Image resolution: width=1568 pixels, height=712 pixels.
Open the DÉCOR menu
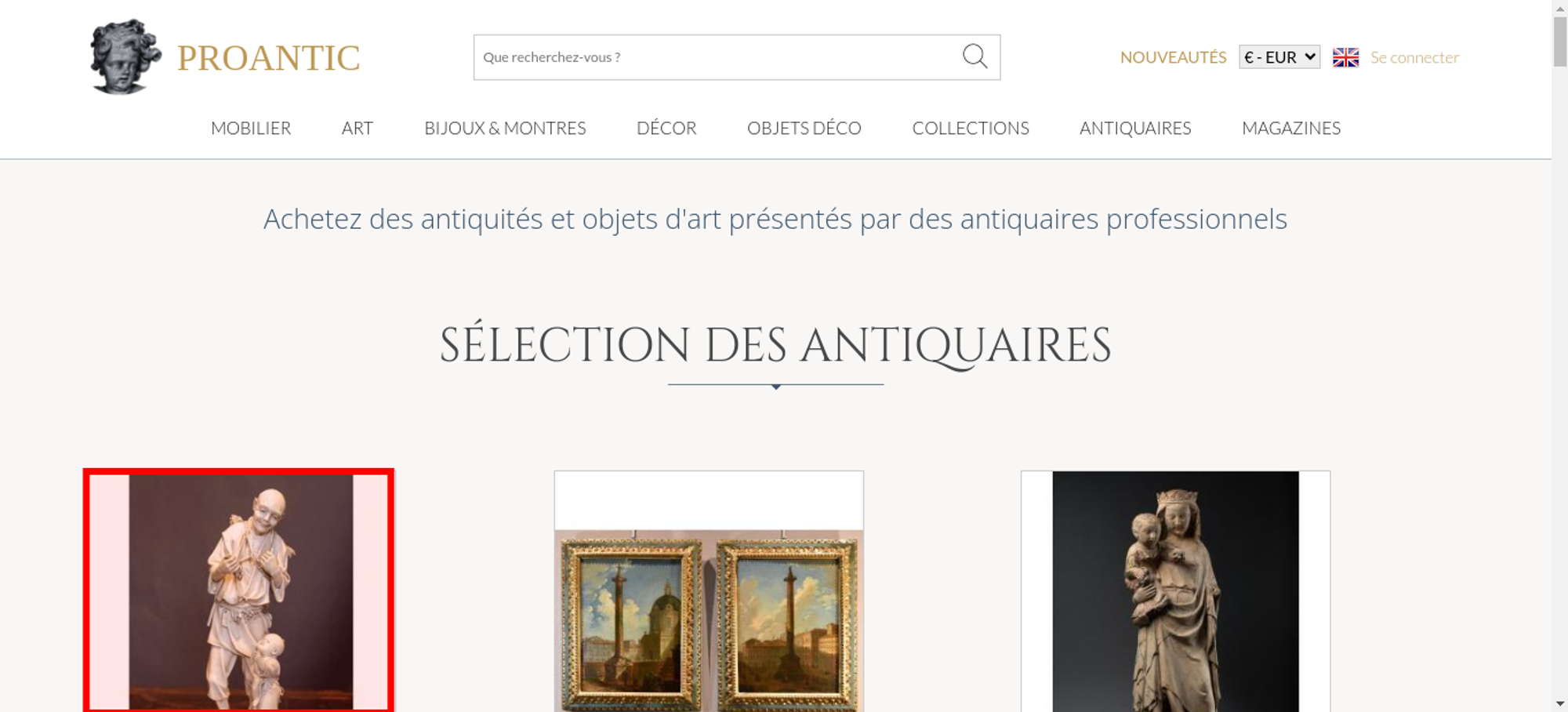coord(666,128)
